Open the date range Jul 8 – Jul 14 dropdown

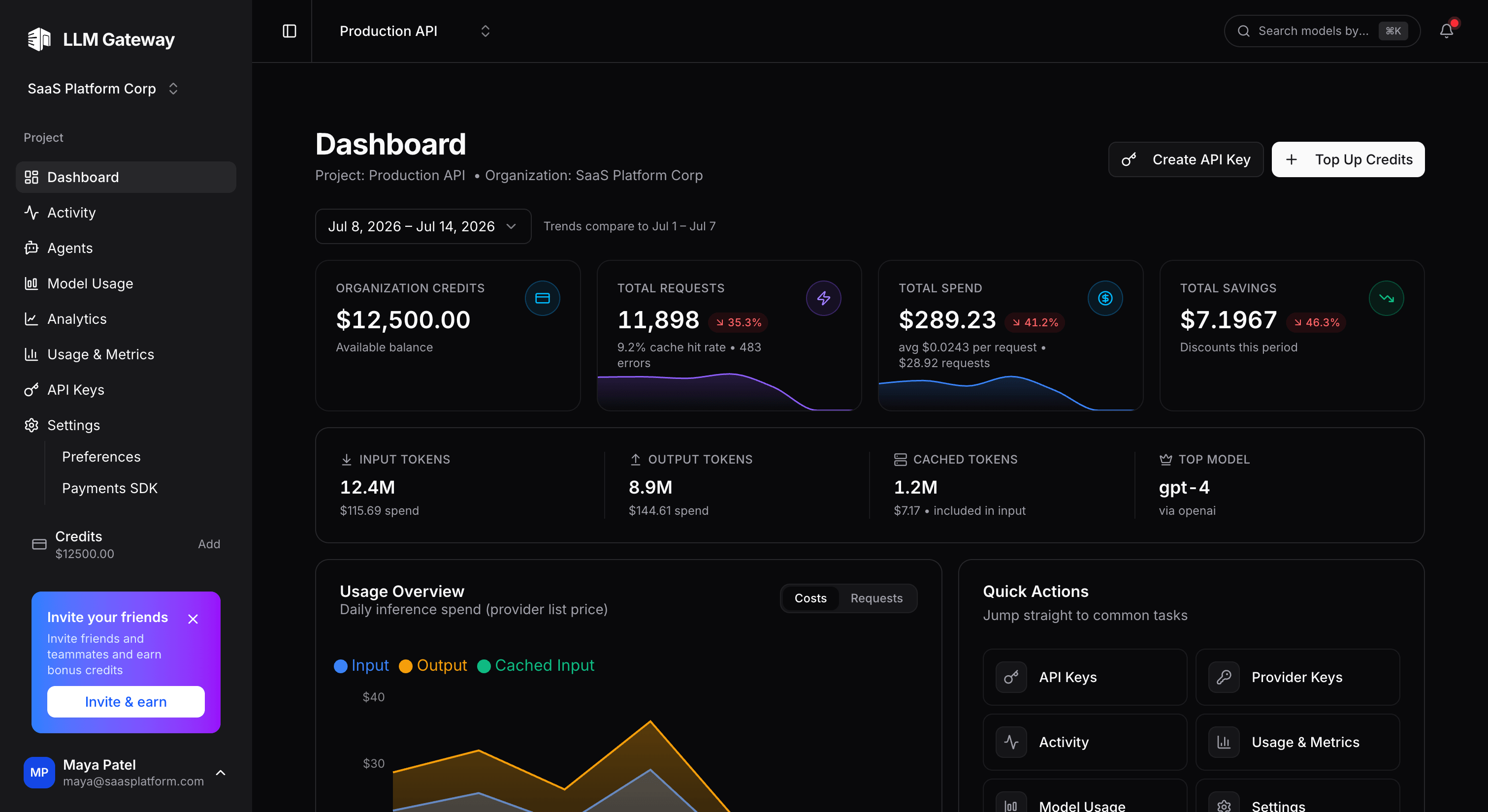click(x=423, y=226)
